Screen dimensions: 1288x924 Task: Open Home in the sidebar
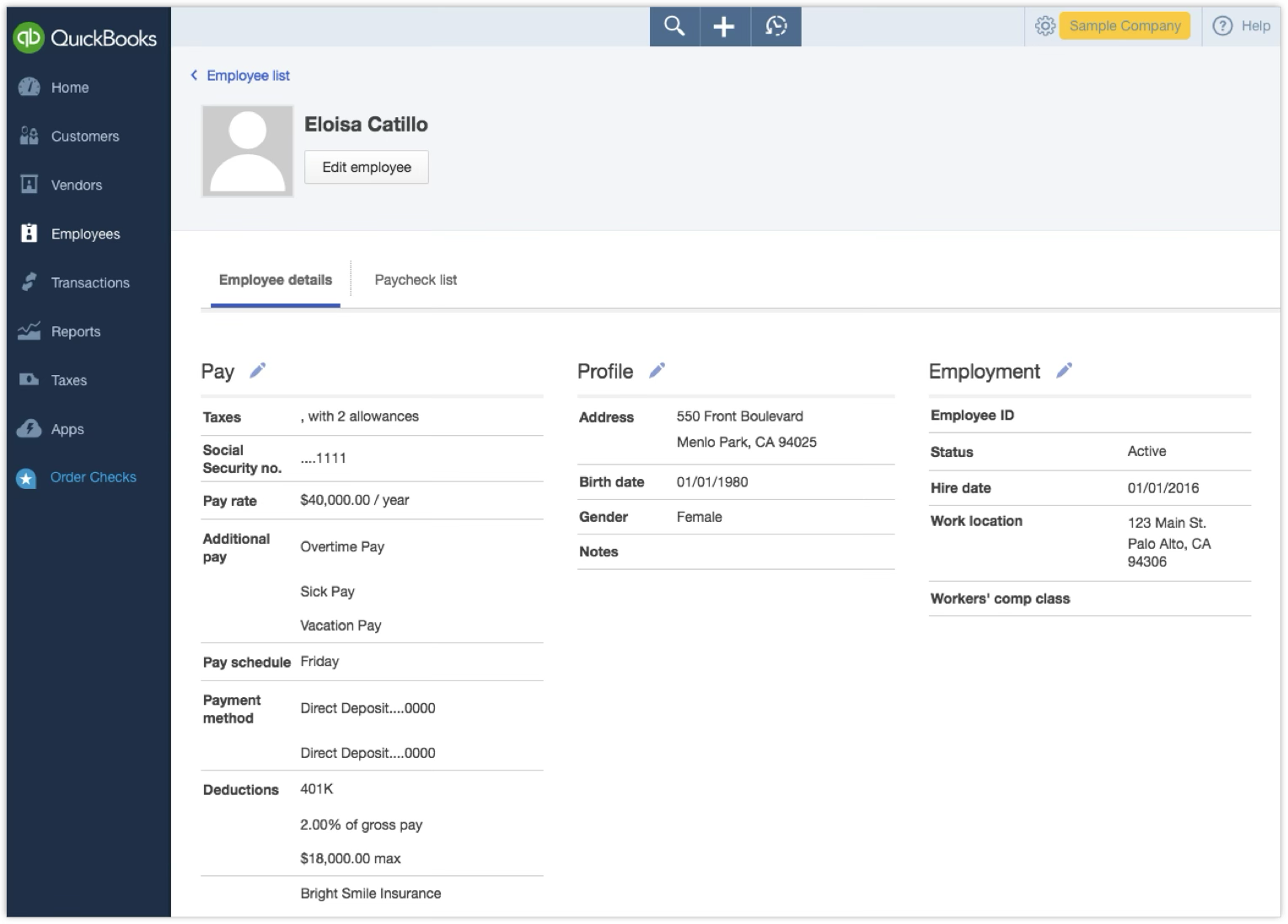click(69, 88)
